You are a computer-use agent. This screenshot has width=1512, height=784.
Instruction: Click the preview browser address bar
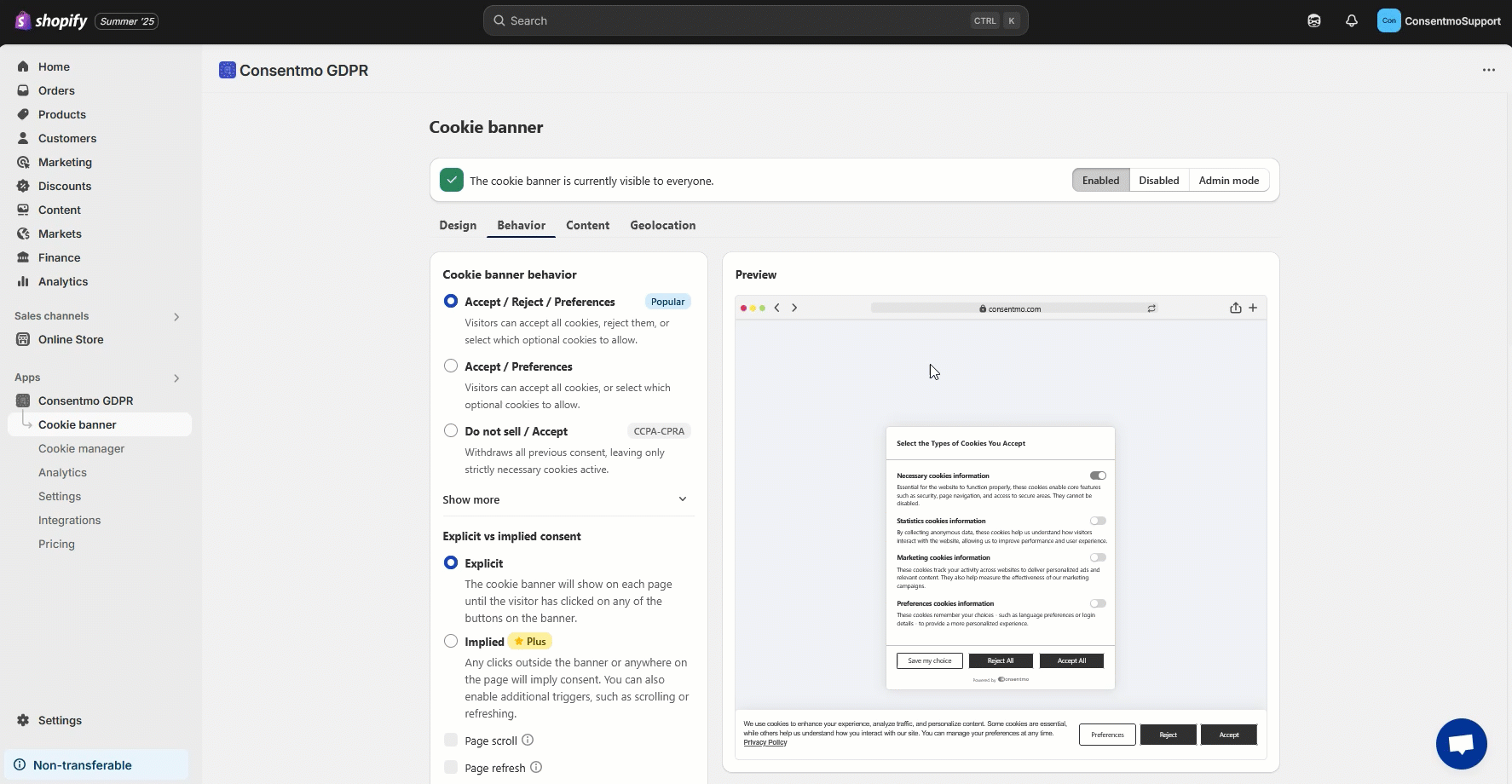coord(1014,308)
